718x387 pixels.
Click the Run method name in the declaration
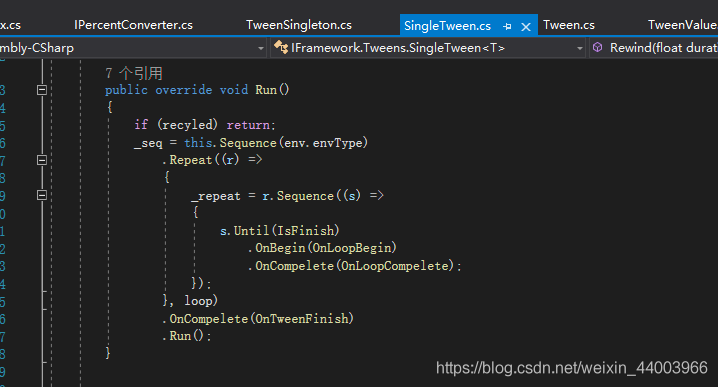point(266,90)
